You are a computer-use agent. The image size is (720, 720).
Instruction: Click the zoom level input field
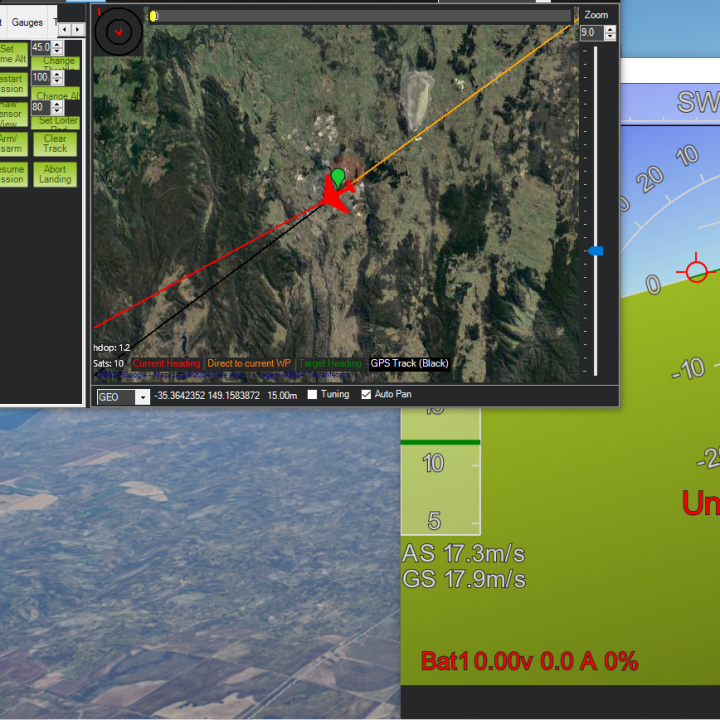590,33
